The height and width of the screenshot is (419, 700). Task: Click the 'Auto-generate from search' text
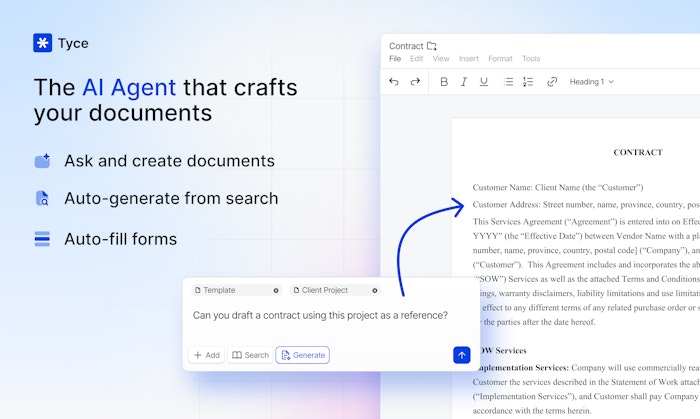(x=171, y=199)
